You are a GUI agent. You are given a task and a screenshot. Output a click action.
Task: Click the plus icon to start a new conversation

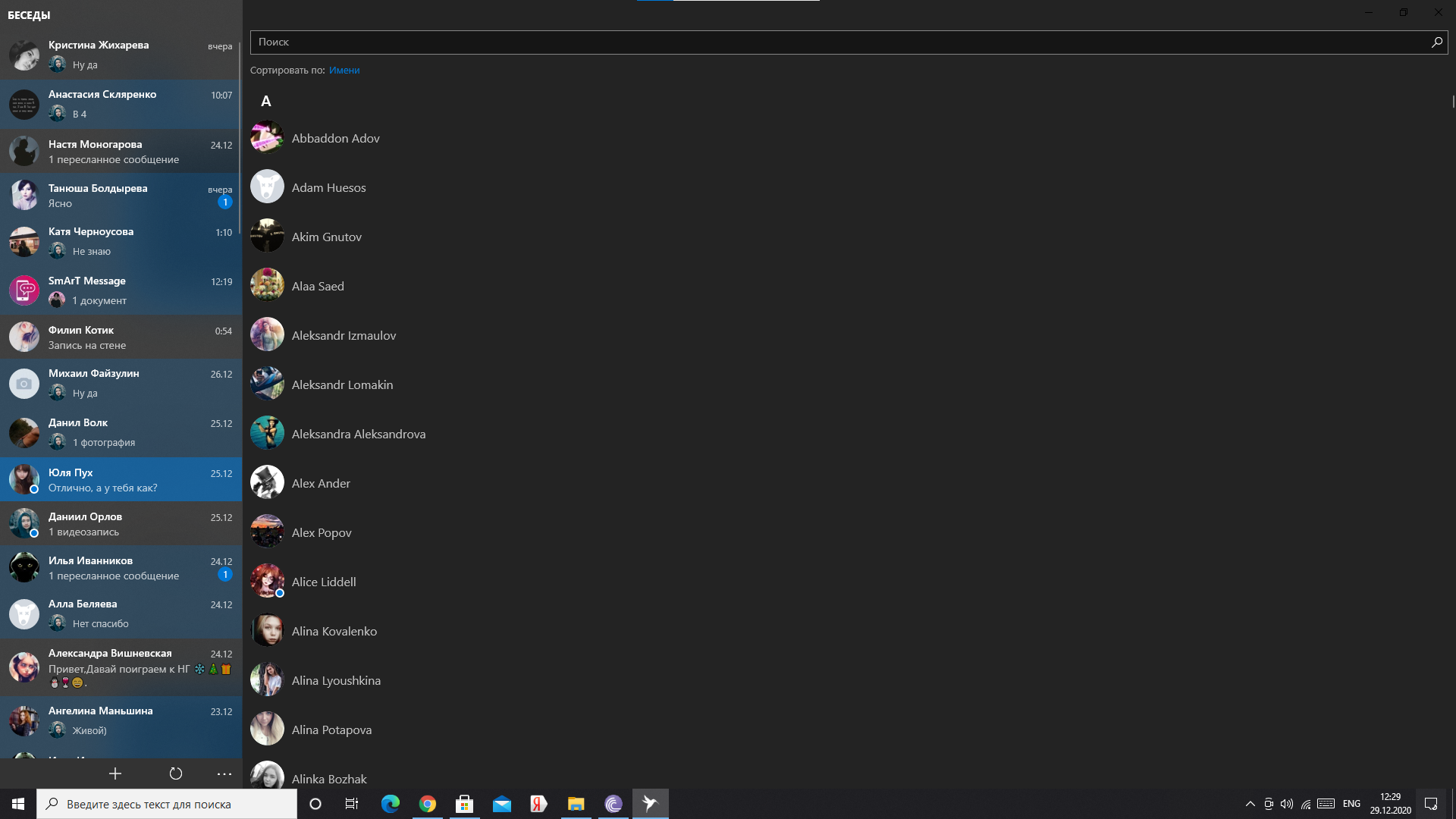115,773
